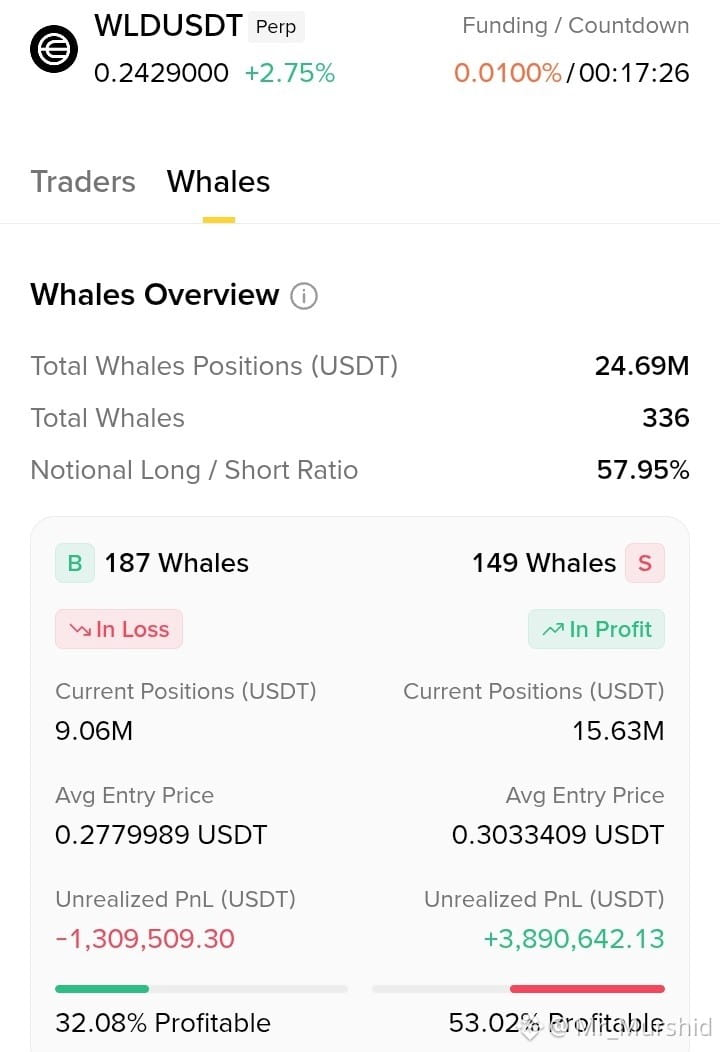Select the red S sell-side badge
Viewport: 720px width, 1052px height.
click(645, 563)
